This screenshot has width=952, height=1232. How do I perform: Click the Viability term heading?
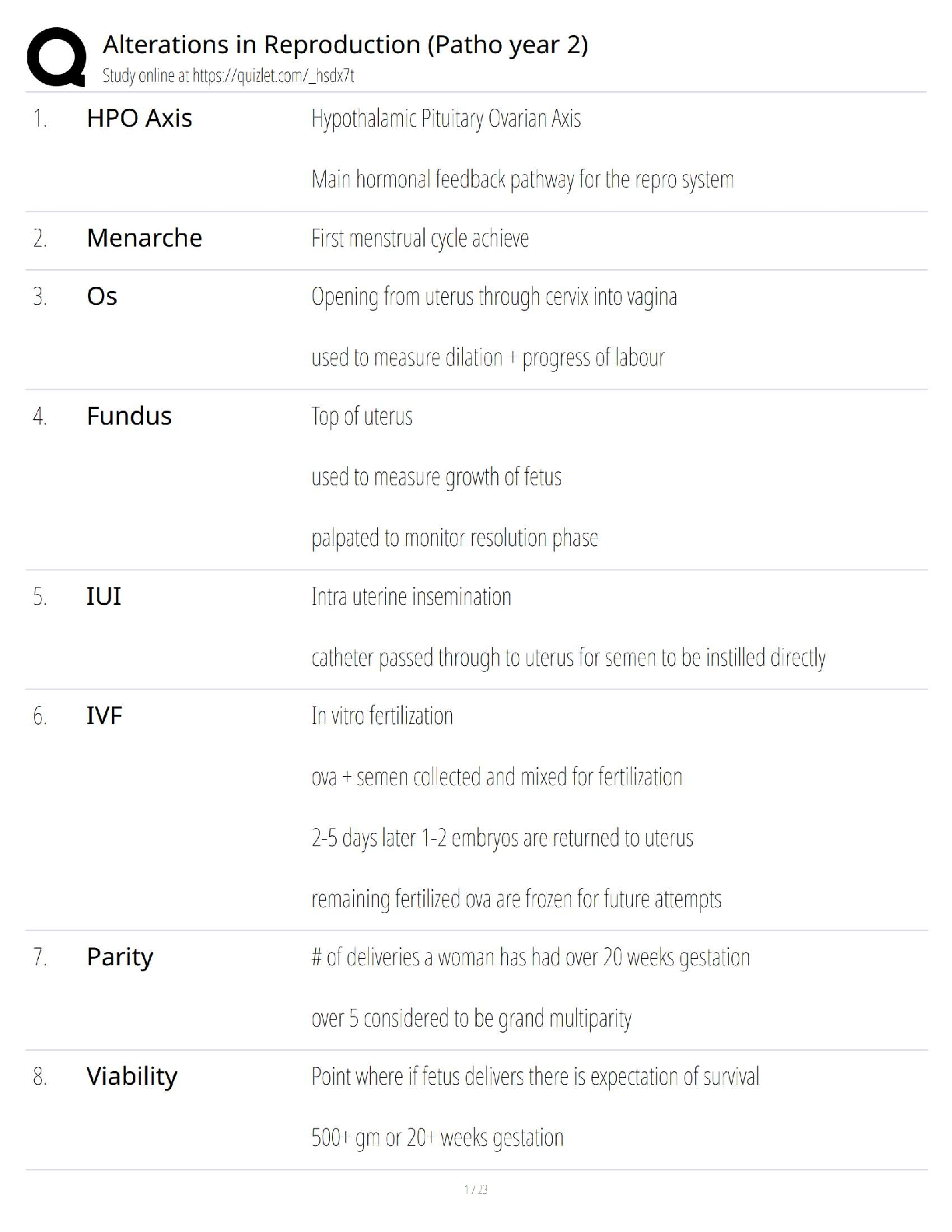click(131, 1076)
